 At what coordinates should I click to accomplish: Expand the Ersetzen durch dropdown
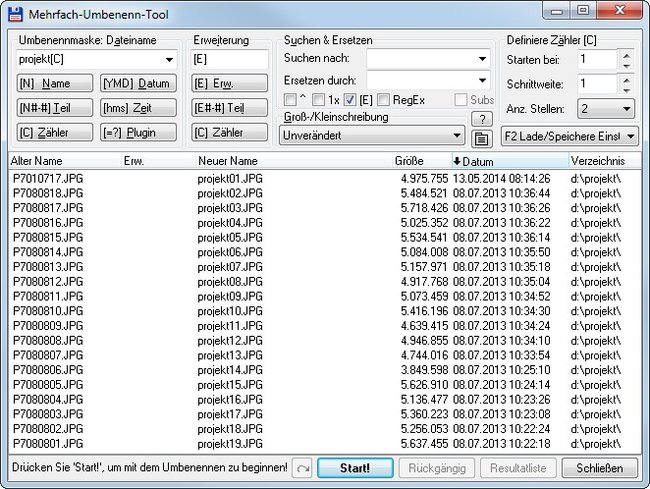point(482,80)
